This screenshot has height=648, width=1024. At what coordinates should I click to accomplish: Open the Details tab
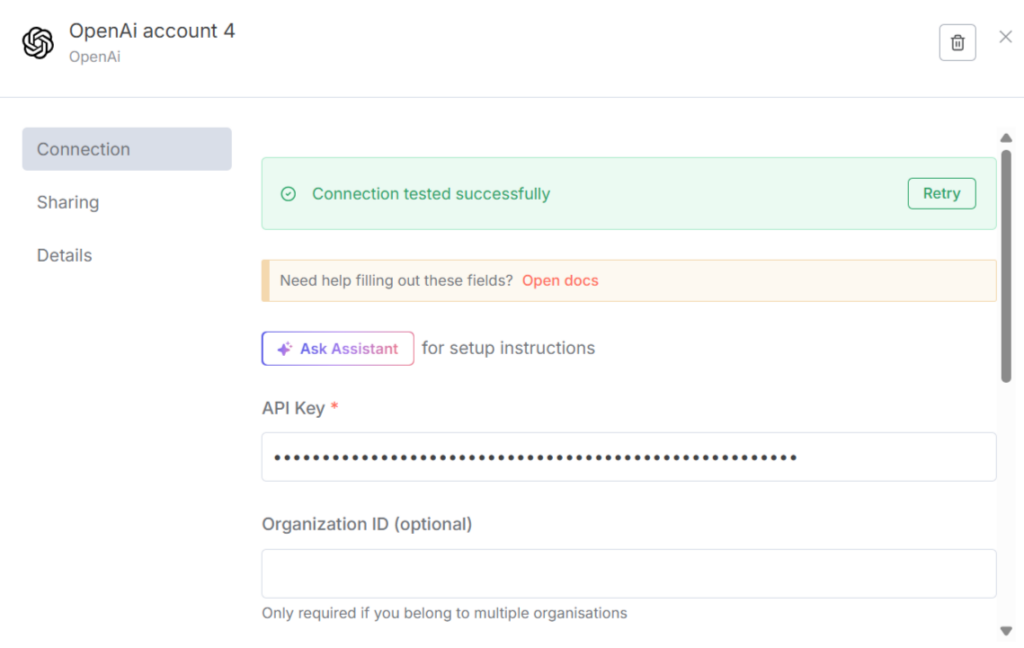[x=65, y=255]
